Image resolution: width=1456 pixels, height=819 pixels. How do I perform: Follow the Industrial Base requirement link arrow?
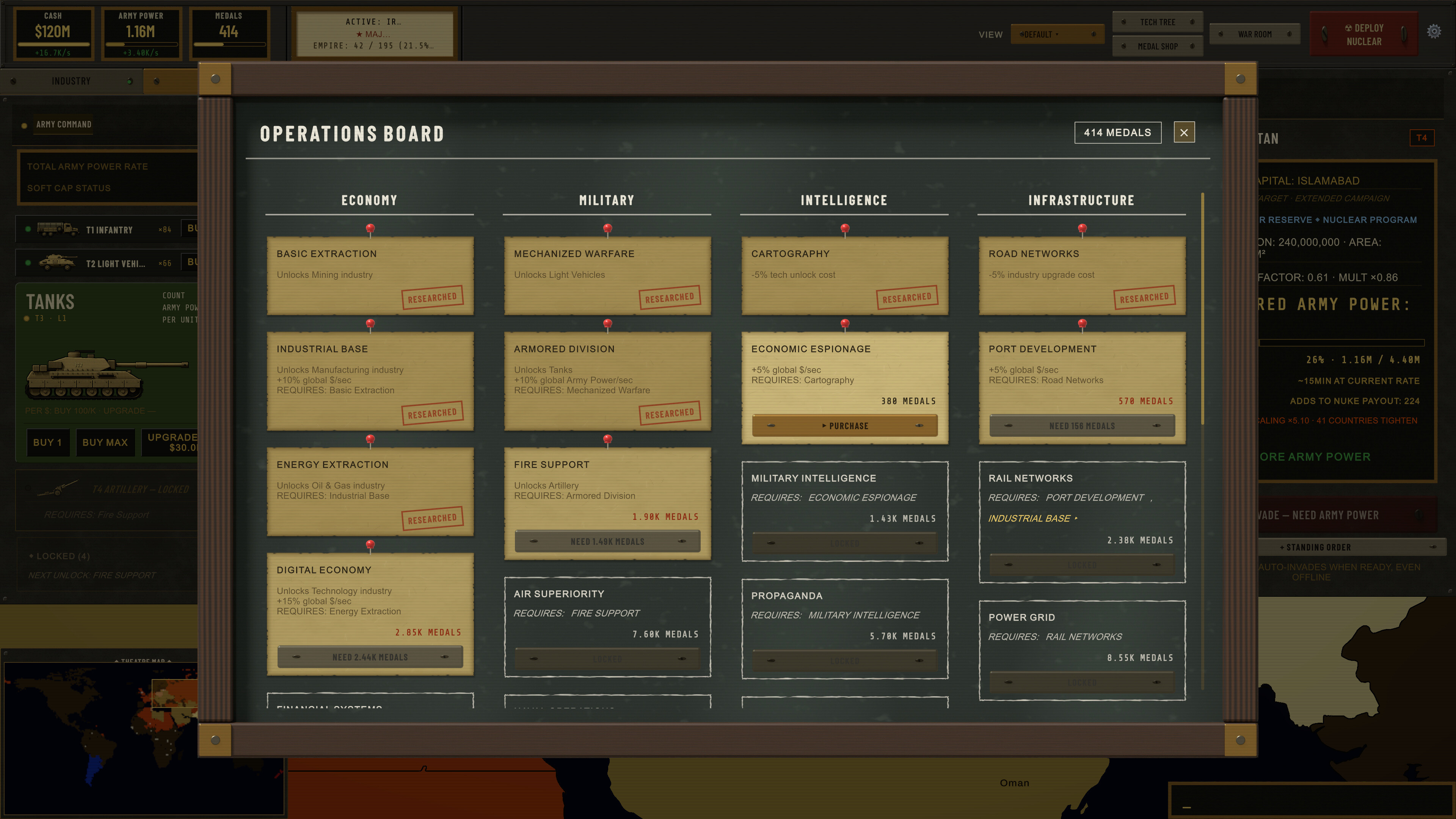click(1032, 518)
